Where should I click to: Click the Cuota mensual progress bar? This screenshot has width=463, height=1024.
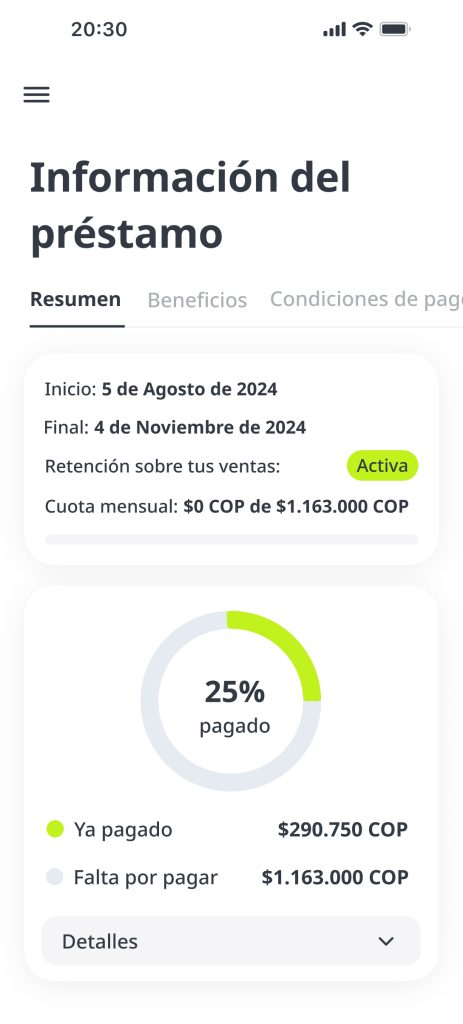231,539
